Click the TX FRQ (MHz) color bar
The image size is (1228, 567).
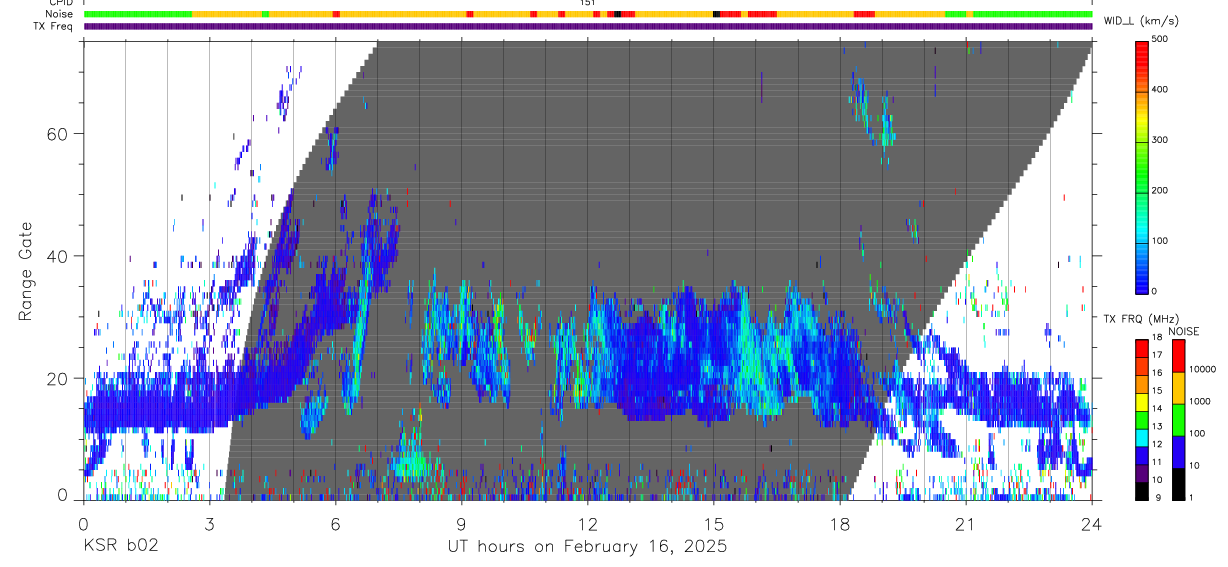tap(1141, 419)
